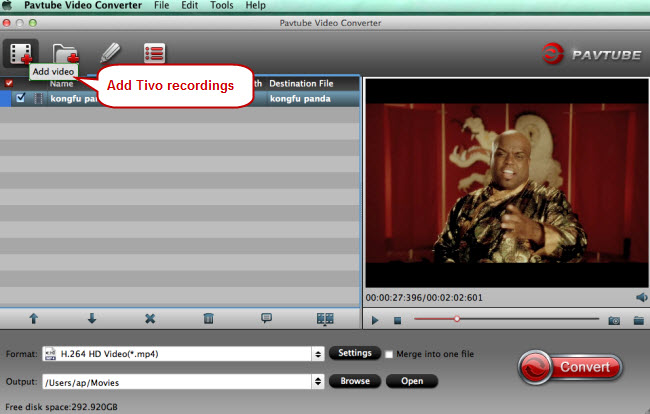Screen dimensions: 650x414
Task: Click the Destination File column header
Action: click(301, 83)
